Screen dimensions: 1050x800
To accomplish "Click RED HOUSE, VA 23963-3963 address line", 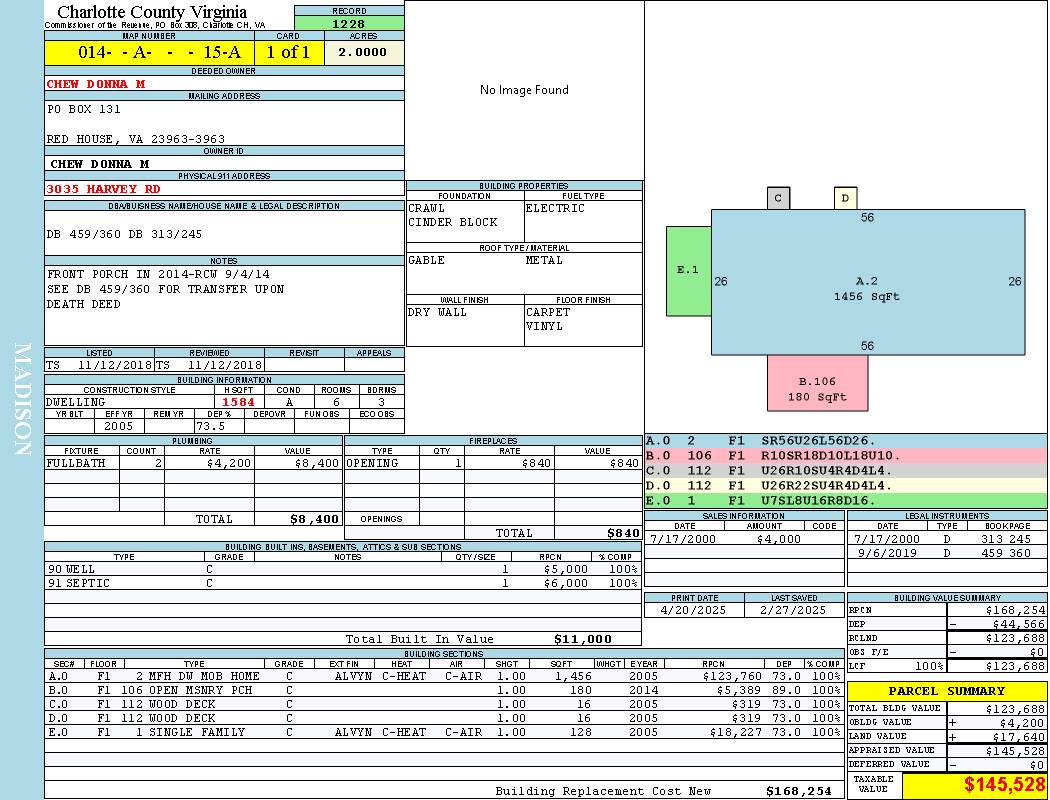I will 135,139.
